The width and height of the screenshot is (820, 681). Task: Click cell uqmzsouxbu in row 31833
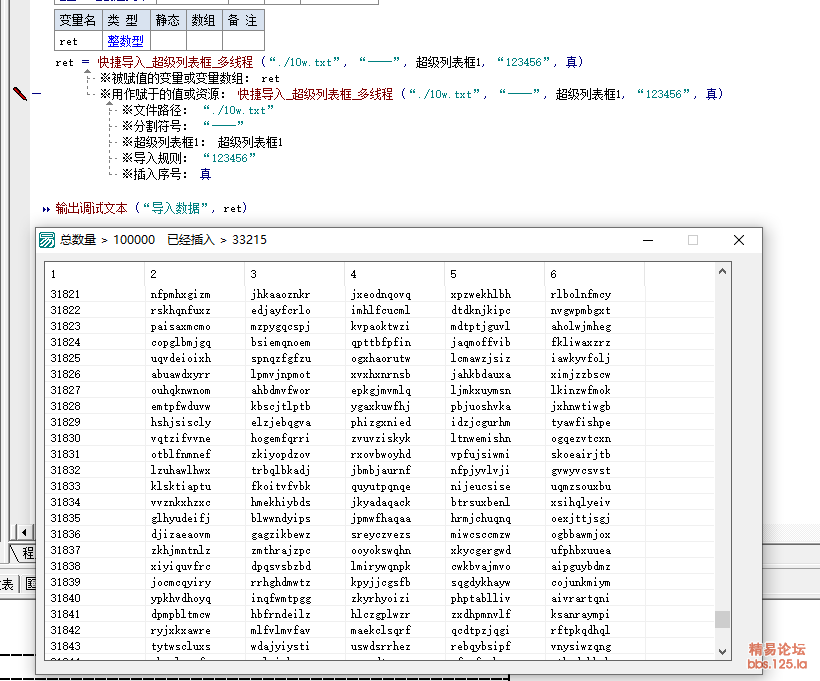click(x=580, y=486)
